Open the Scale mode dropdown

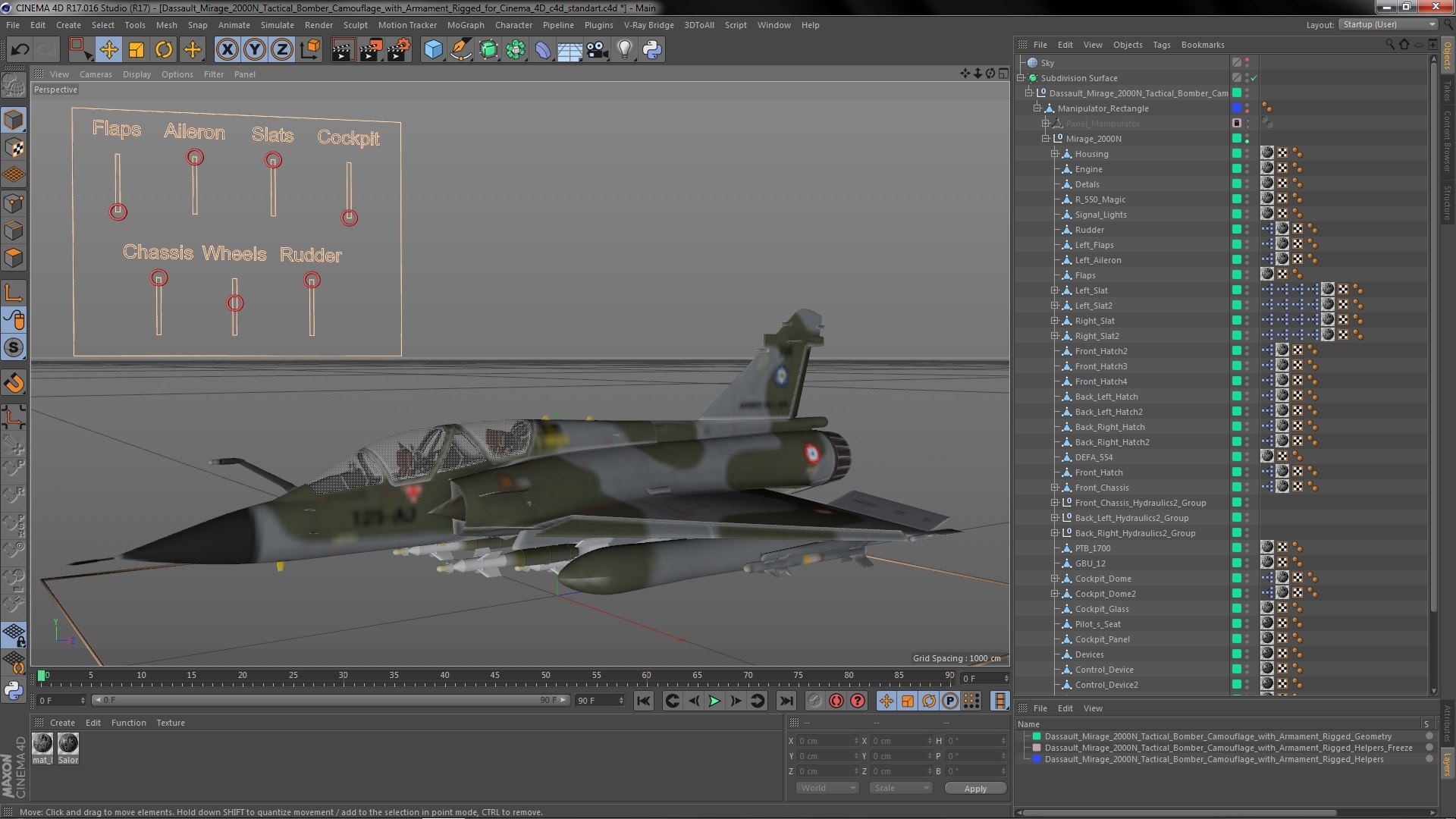[x=900, y=788]
